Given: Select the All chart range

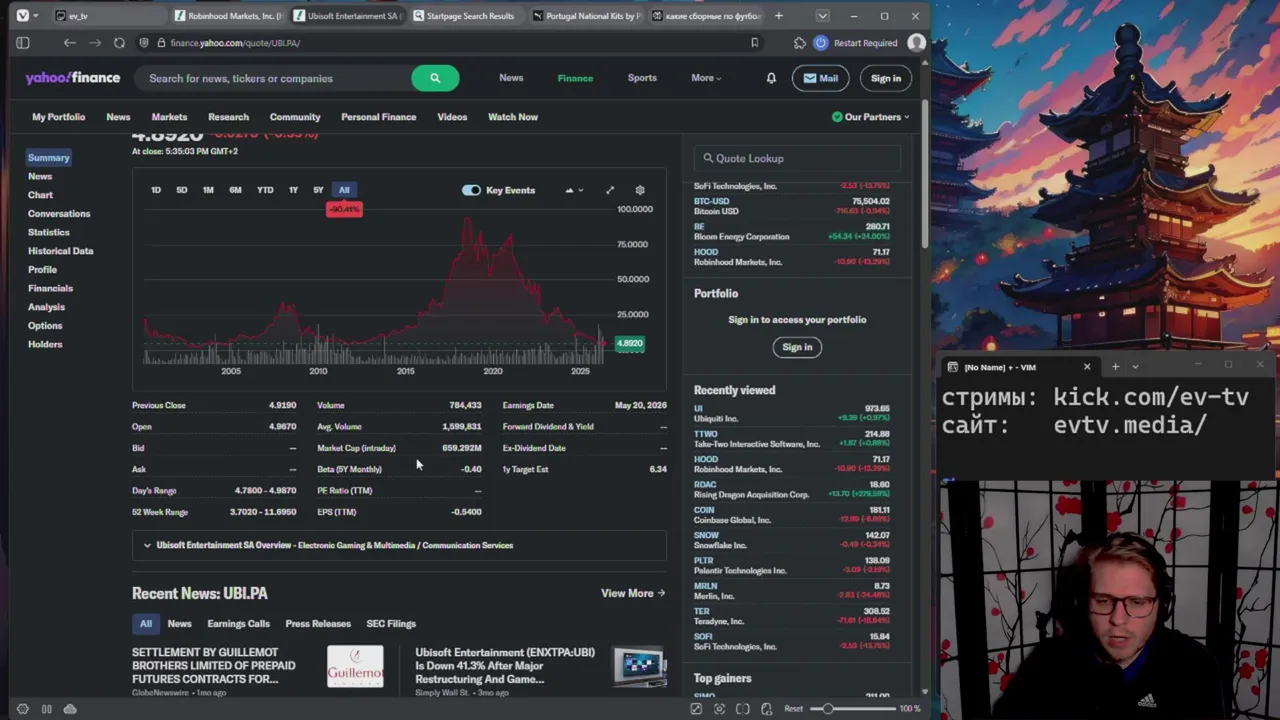Looking at the screenshot, I should (344, 190).
